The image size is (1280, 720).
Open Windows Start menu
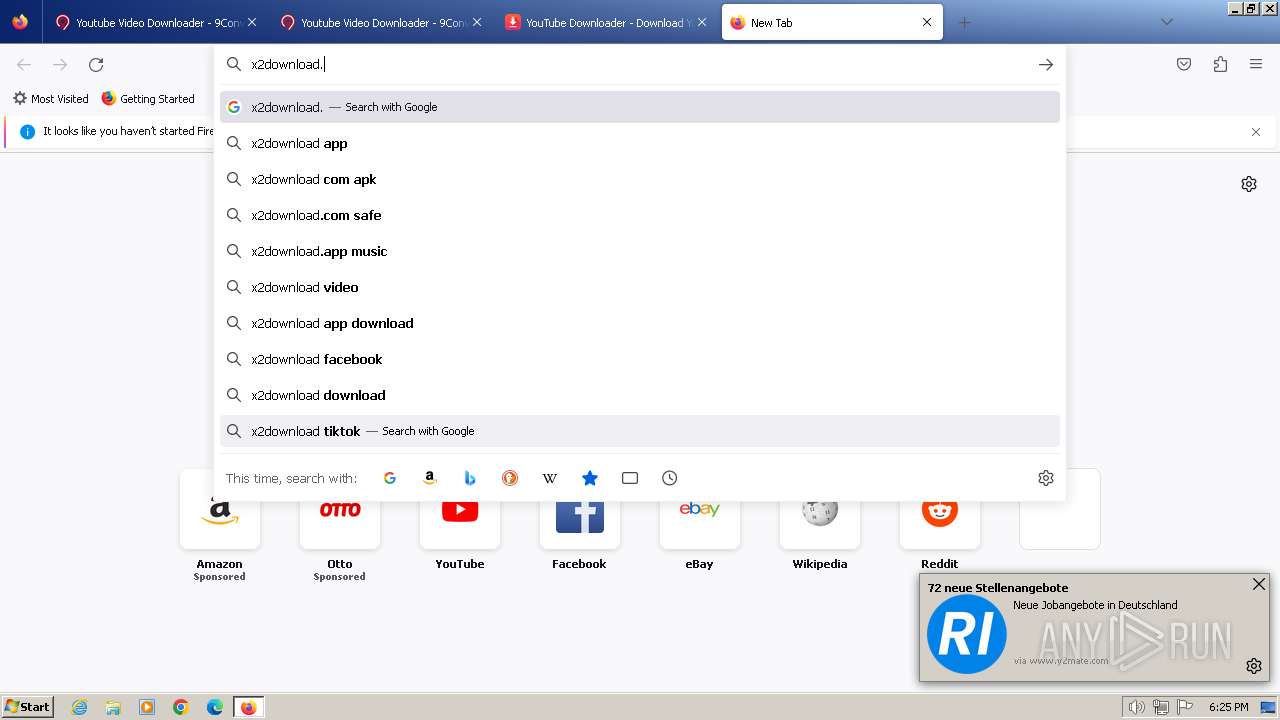28,707
